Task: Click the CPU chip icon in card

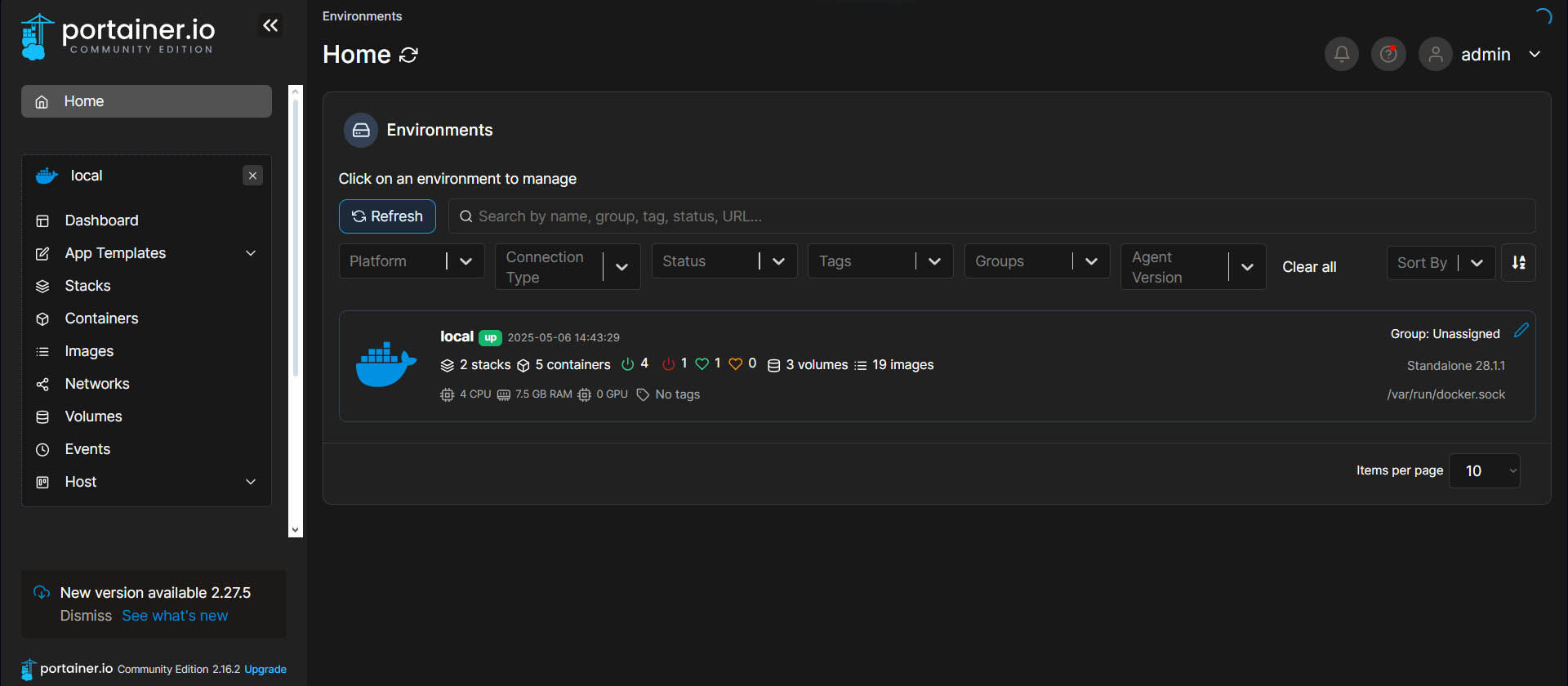Action: [x=447, y=394]
